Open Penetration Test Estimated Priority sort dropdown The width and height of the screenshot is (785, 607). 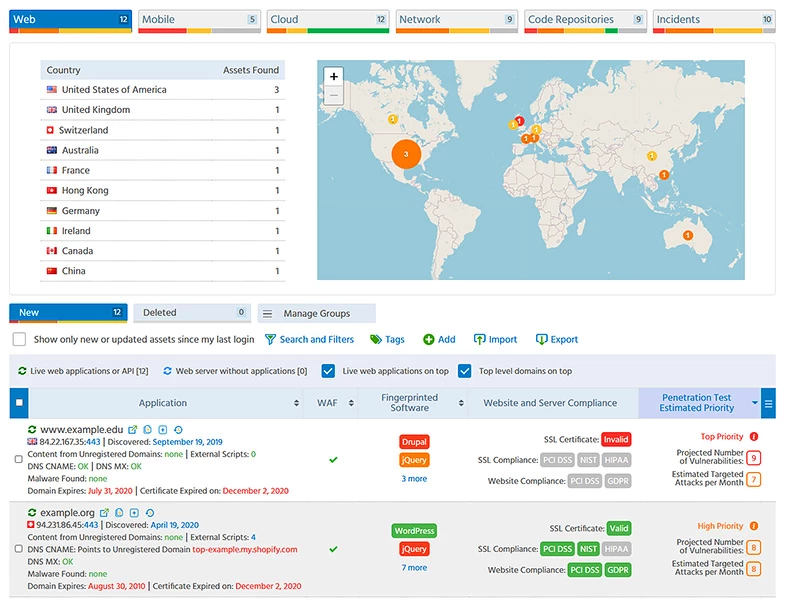754,404
